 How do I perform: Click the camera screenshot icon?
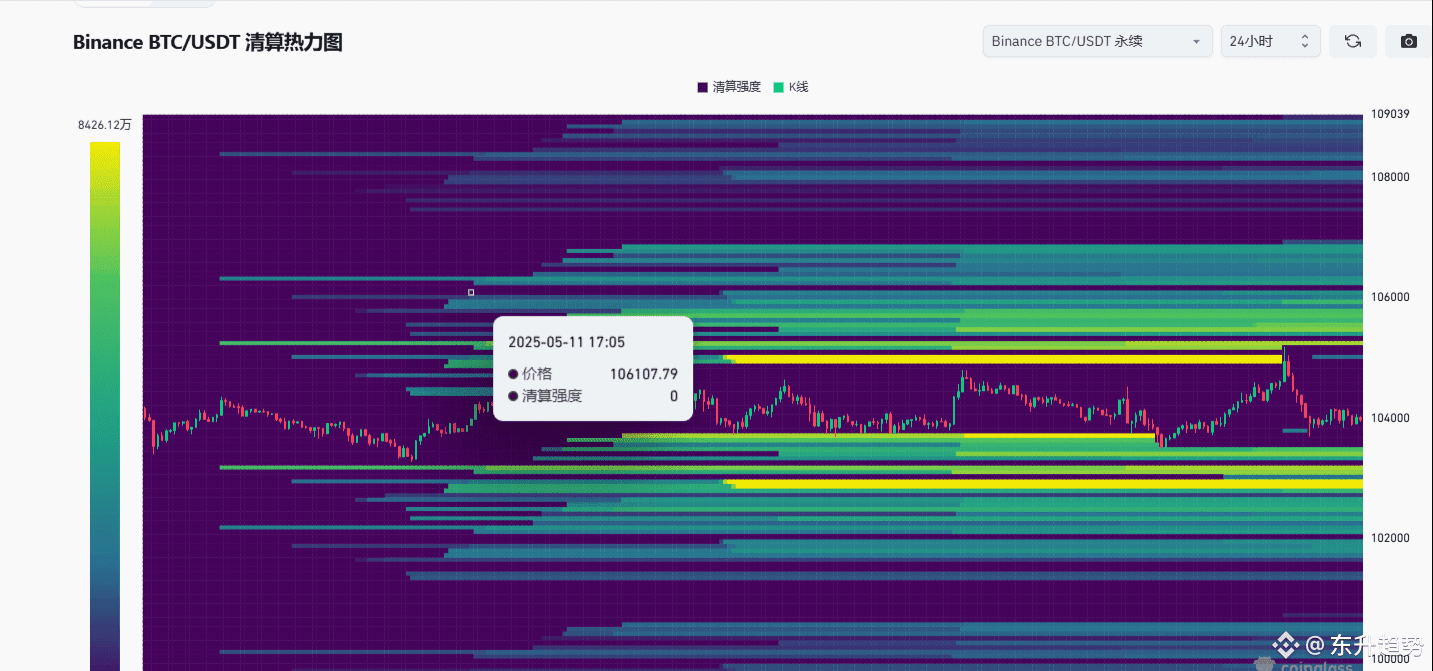click(x=1408, y=41)
